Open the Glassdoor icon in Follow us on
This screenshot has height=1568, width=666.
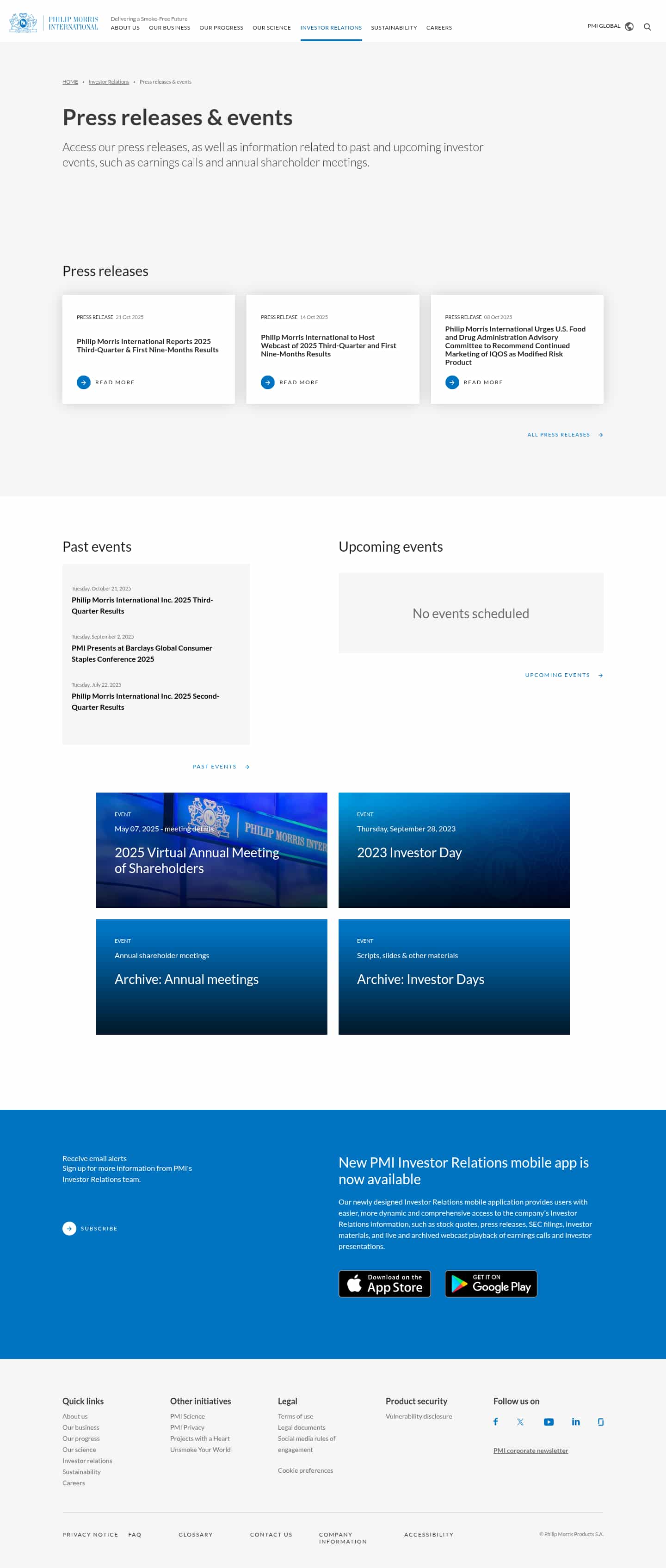click(600, 1422)
